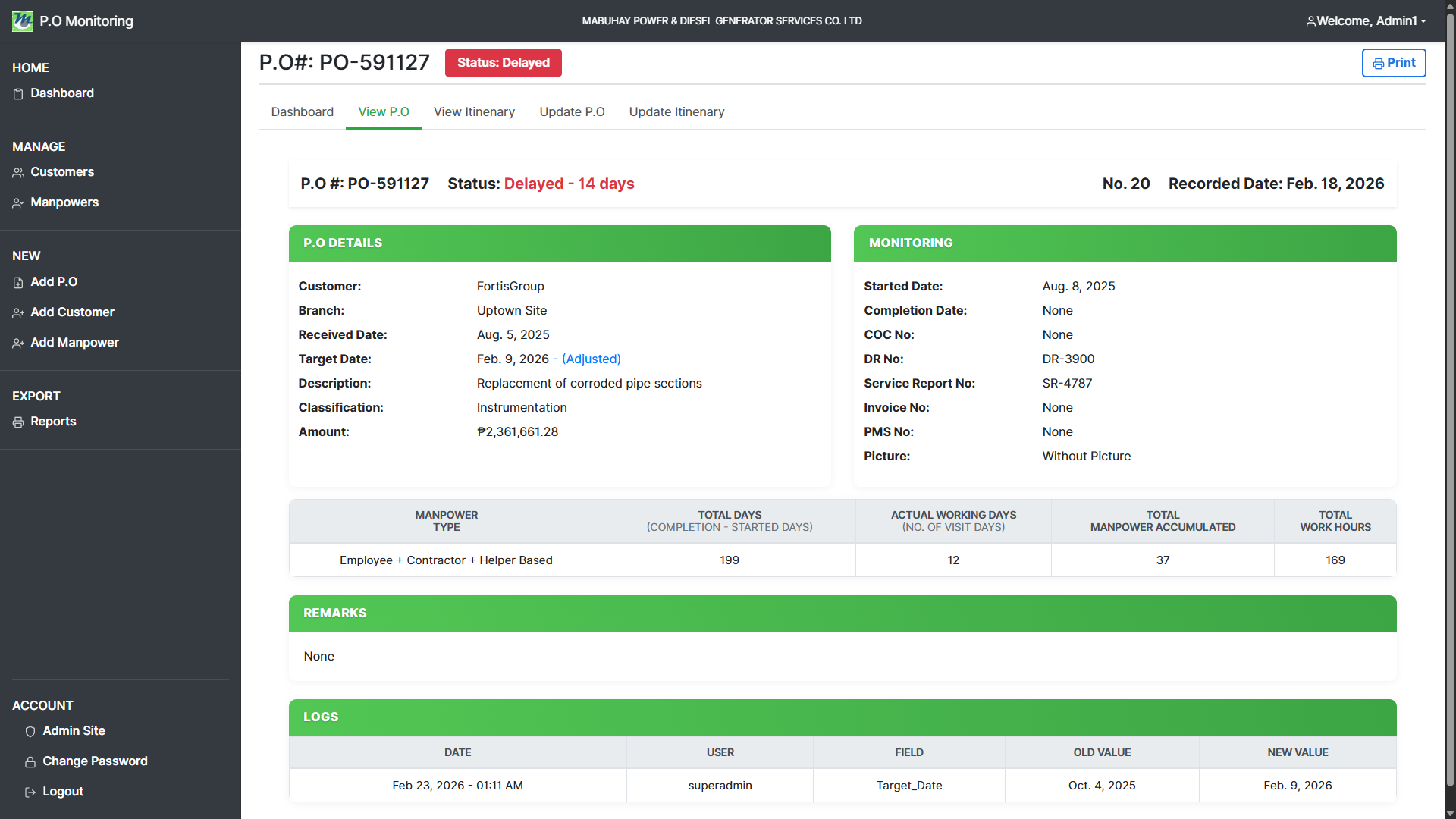This screenshot has height=819, width=1456.
Task: Open the Welcome, Admin1 dropdown menu
Action: (x=1366, y=21)
